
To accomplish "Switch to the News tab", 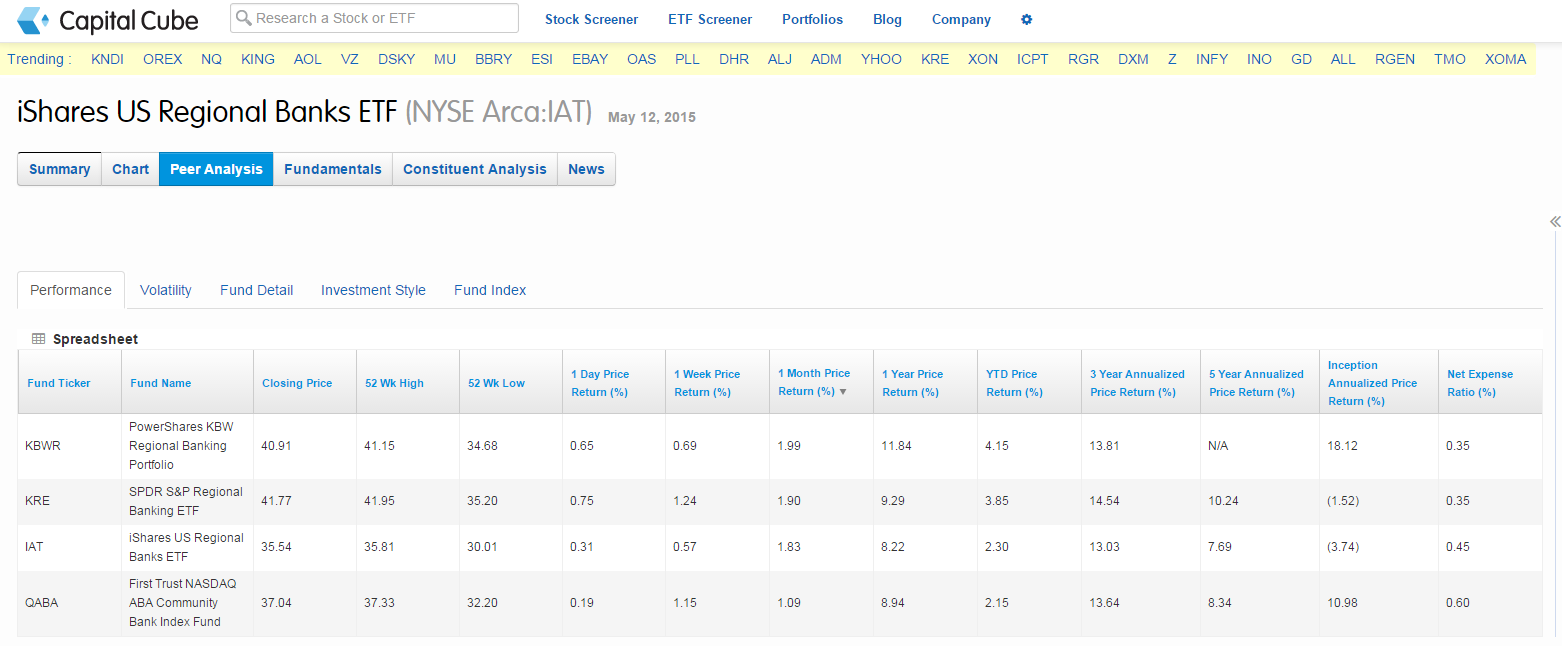I will tap(586, 169).
